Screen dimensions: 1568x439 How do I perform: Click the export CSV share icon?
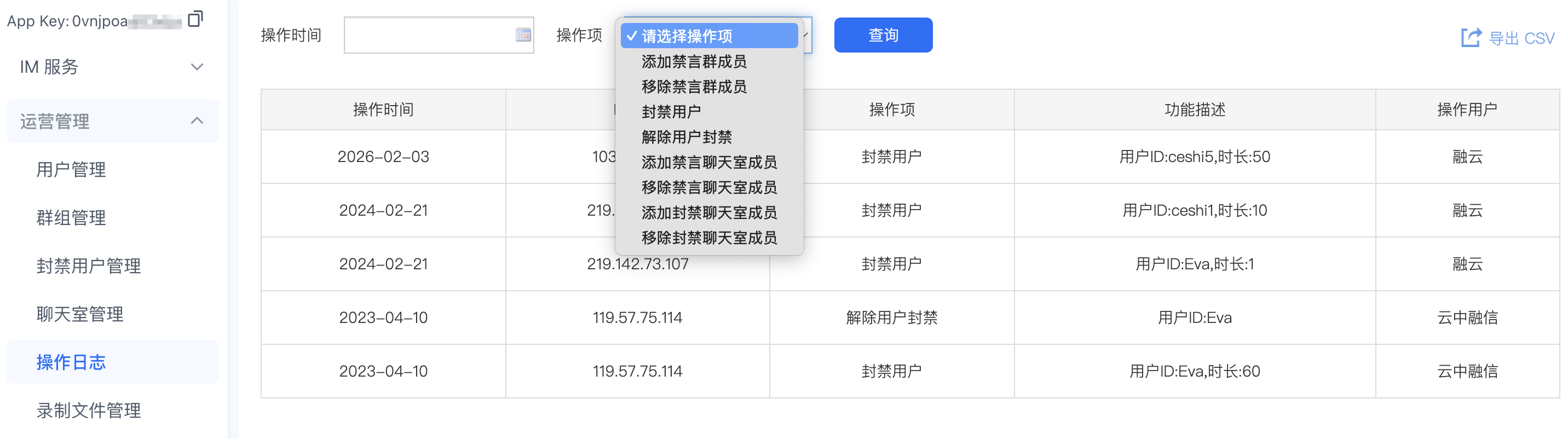pos(1471,38)
